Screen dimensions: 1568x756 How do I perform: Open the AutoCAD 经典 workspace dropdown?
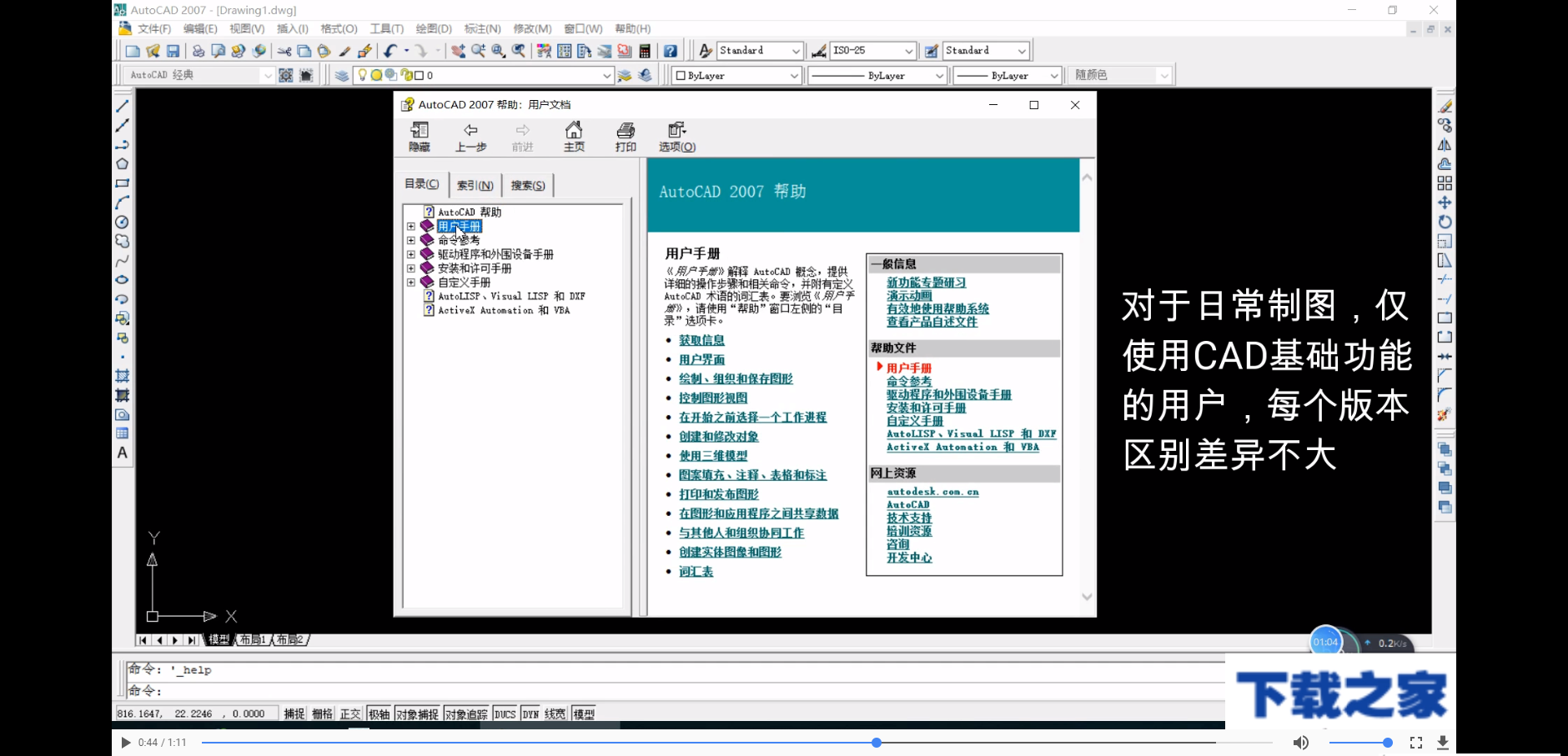pyautogui.click(x=267, y=75)
